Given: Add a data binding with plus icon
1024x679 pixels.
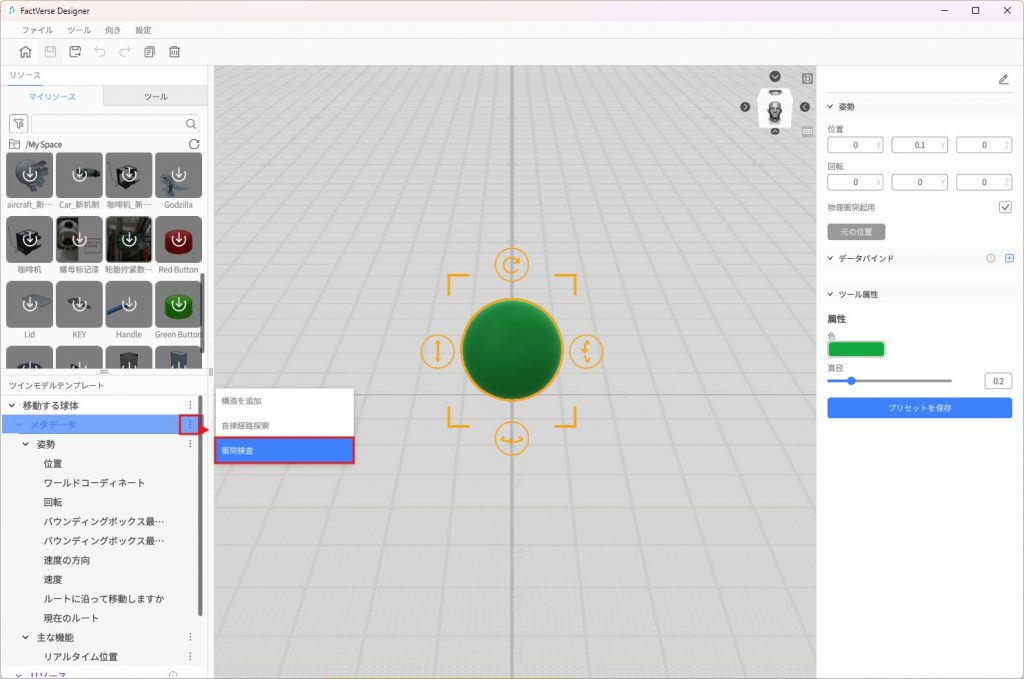Looking at the screenshot, I should click(1009, 258).
